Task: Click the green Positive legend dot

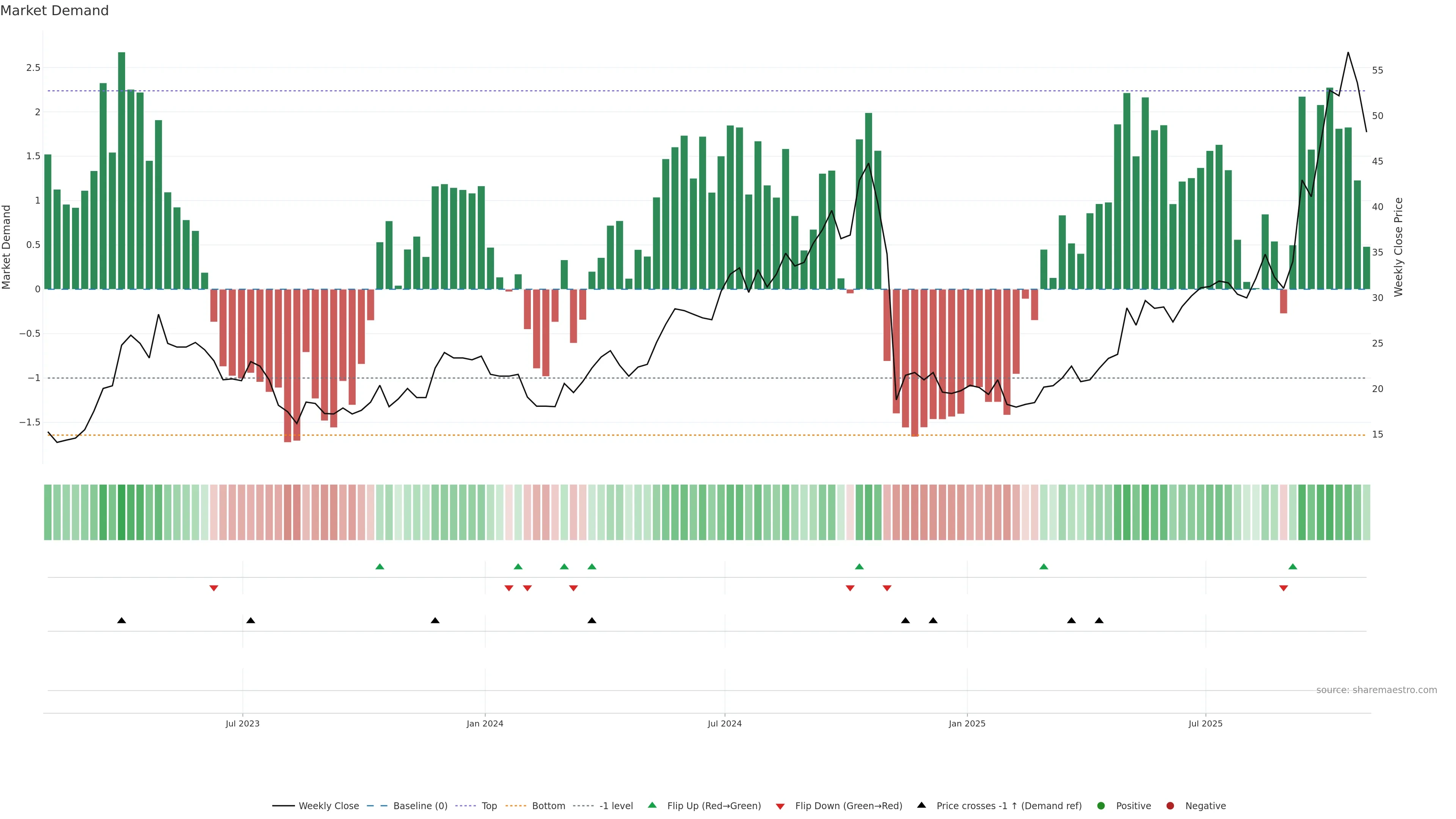Action: click(1100, 806)
